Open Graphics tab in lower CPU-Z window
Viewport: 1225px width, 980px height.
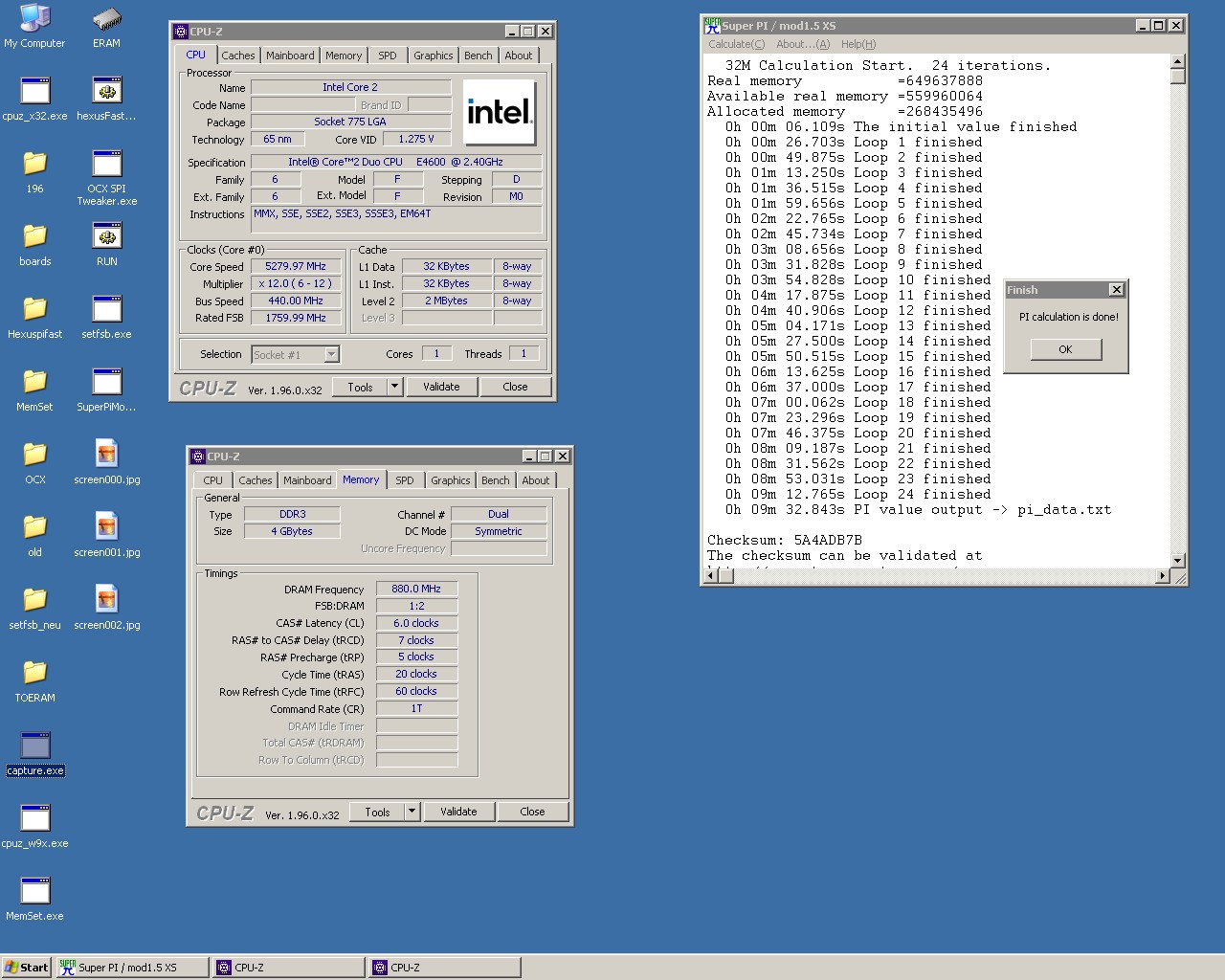click(x=451, y=480)
